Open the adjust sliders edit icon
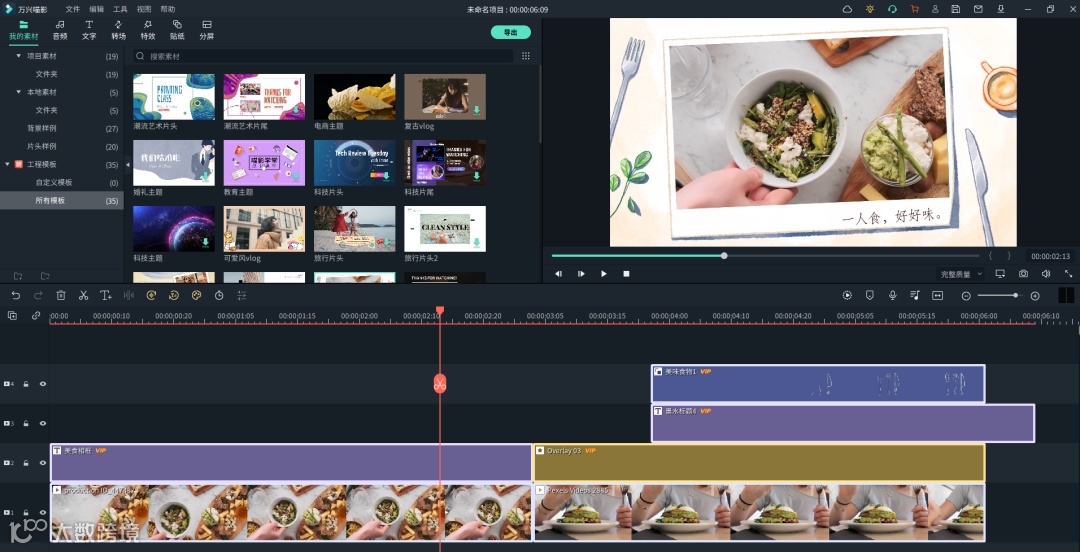The width and height of the screenshot is (1080, 552). tap(242, 295)
